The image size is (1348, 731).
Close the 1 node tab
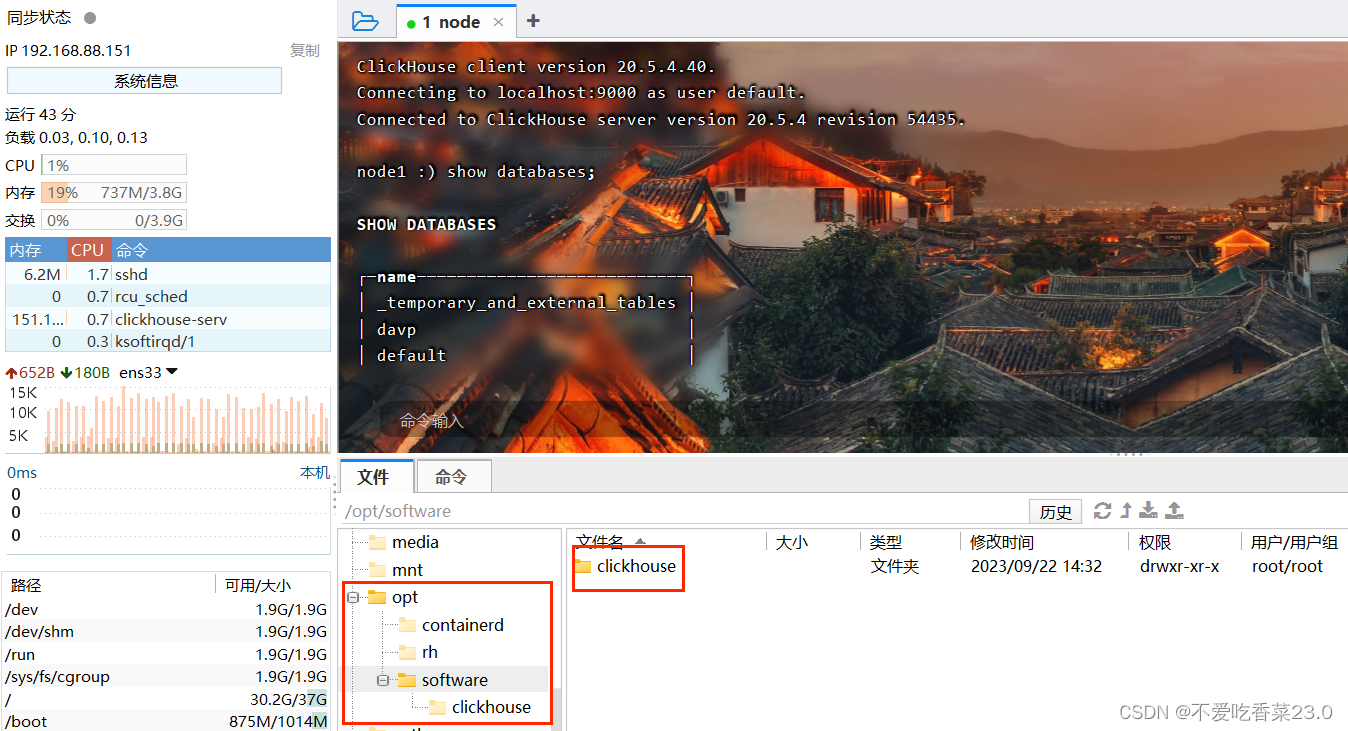(x=498, y=22)
